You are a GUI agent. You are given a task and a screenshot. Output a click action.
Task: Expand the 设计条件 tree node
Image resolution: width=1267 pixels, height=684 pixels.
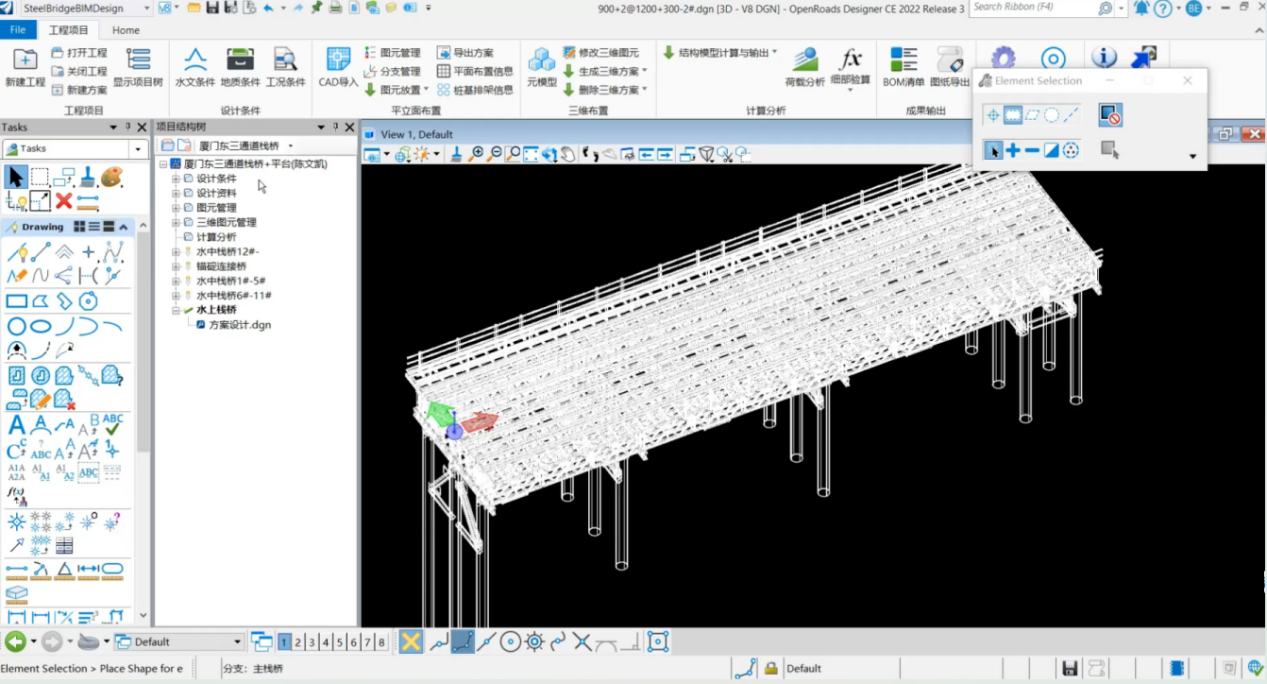point(176,179)
